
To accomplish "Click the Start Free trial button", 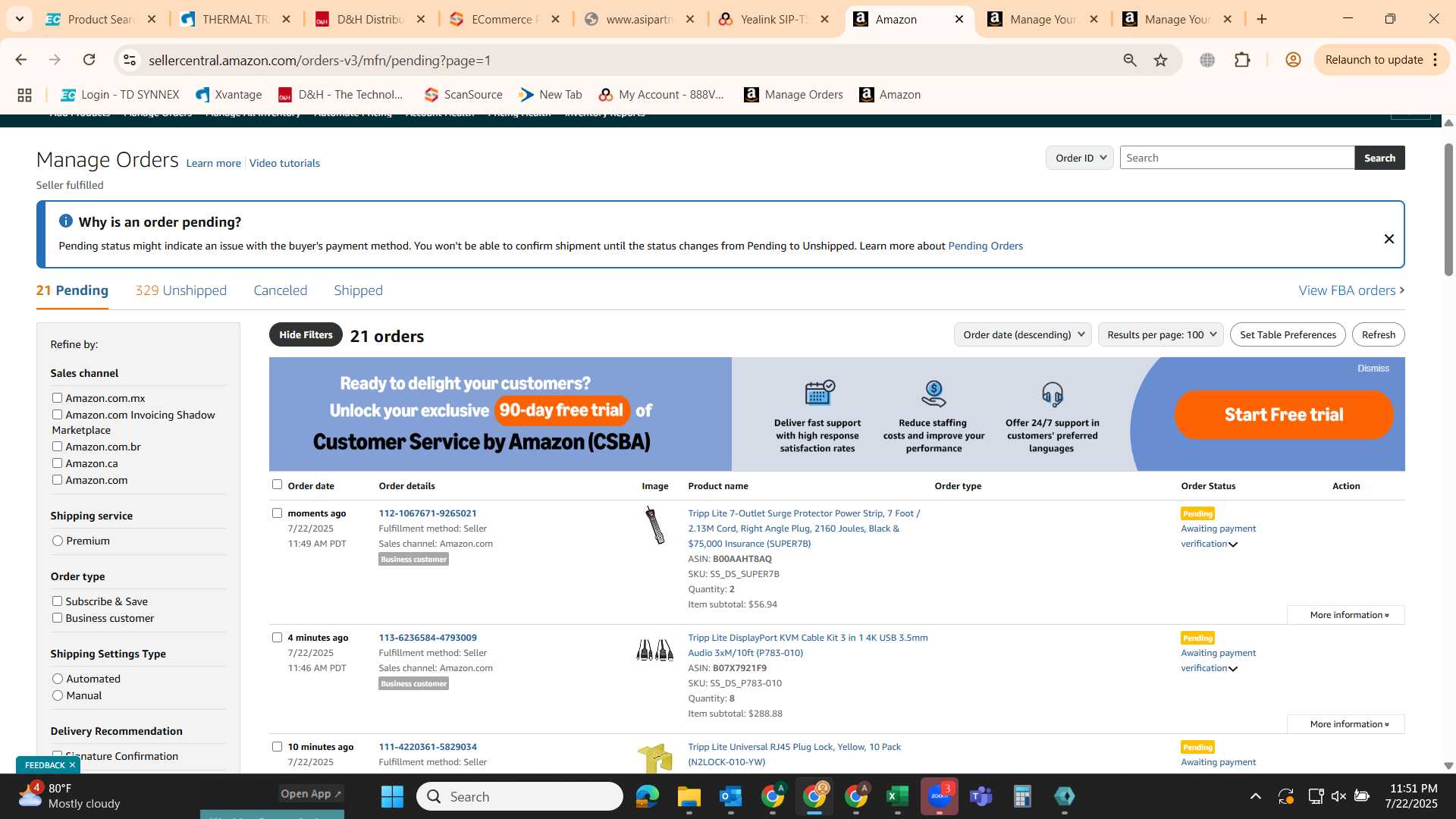I will 1284,415.
